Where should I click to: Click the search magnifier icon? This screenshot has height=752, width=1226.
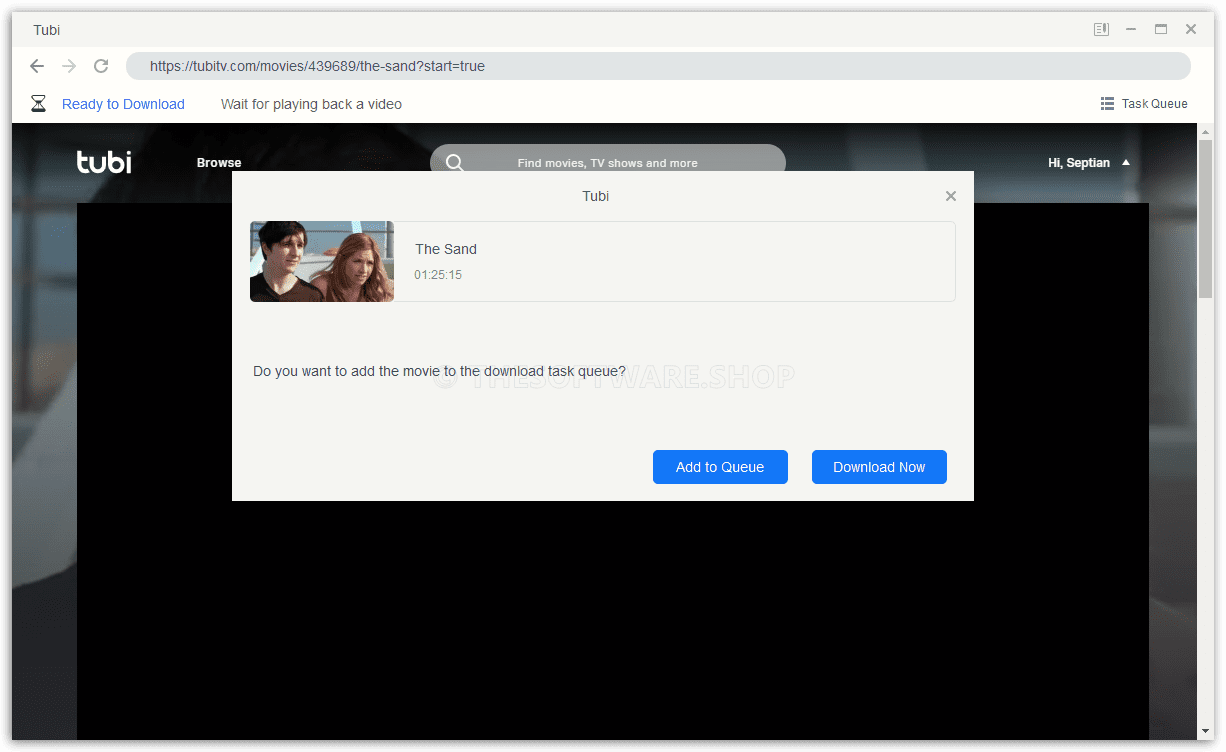coord(455,162)
